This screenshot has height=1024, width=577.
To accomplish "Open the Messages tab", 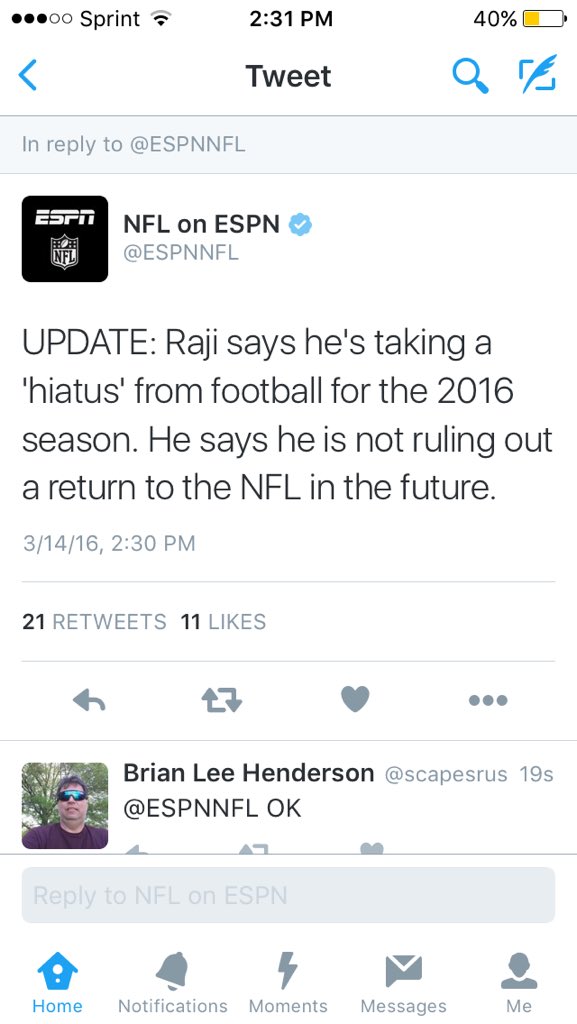I will coord(403,983).
